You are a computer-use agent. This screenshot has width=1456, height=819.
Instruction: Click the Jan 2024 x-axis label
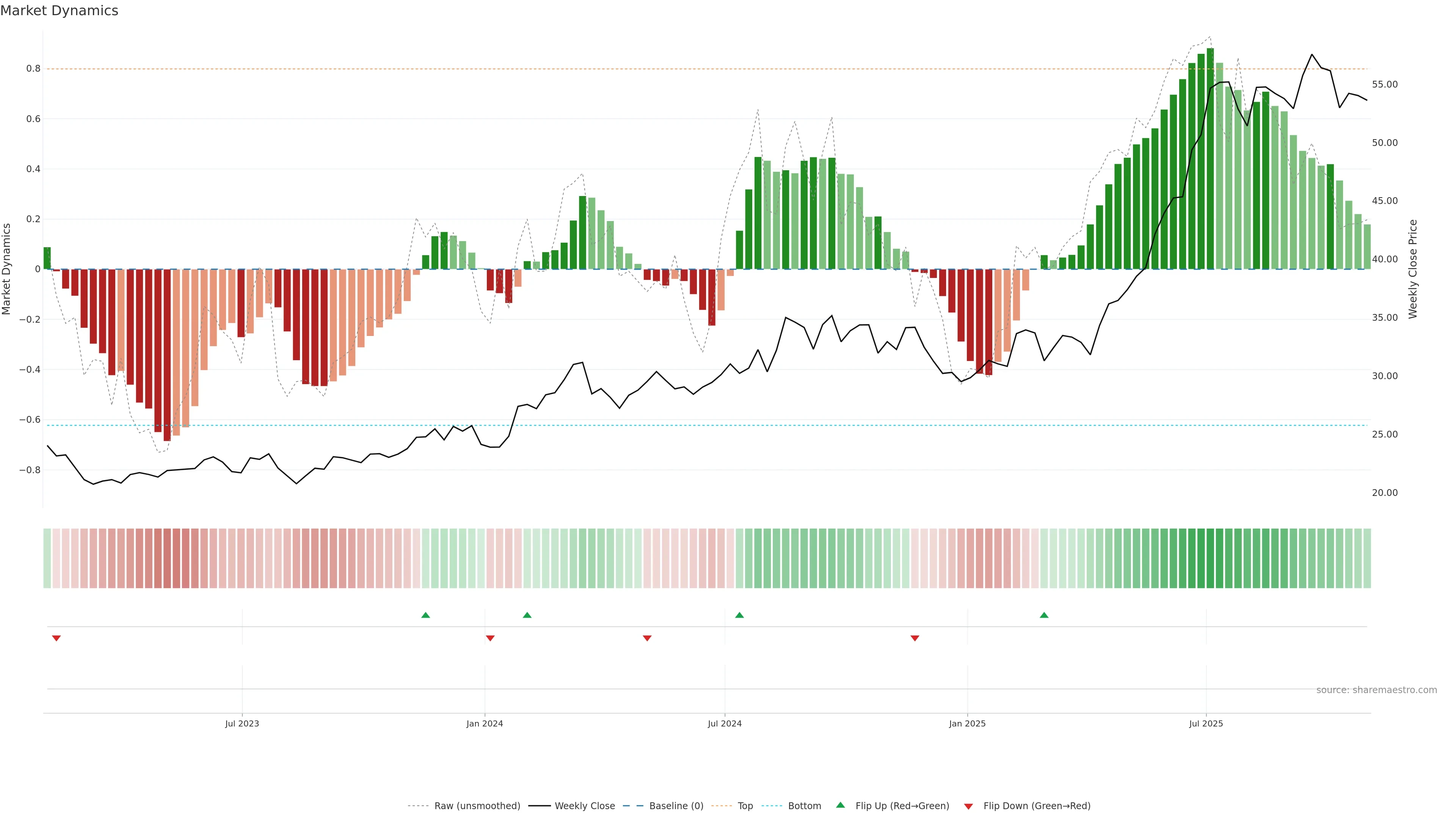[x=485, y=723]
